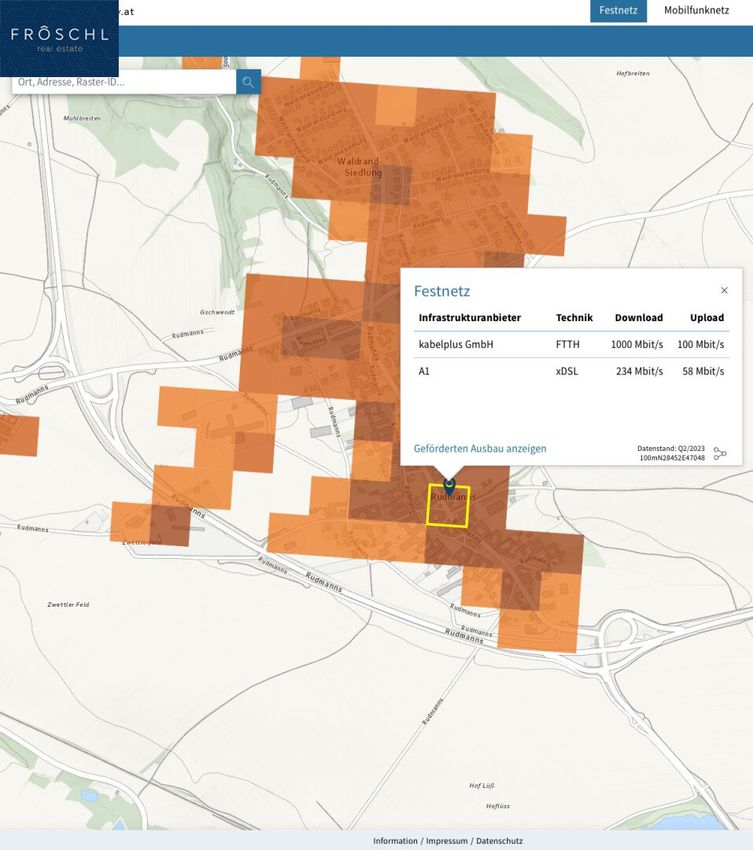This screenshot has width=753, height=850.
Task: Click the map location pin marker
Action: [x=449, y=485]
